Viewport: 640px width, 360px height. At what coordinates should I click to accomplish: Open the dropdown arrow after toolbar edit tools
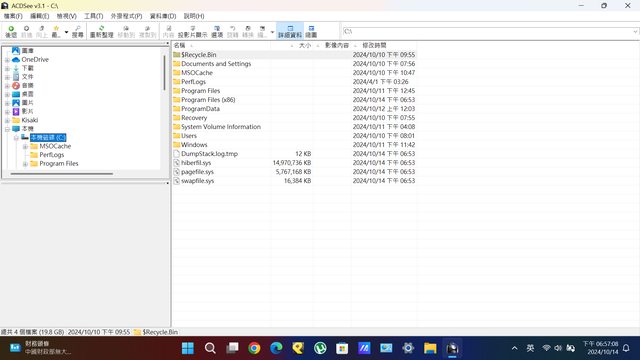click(272, 32)
